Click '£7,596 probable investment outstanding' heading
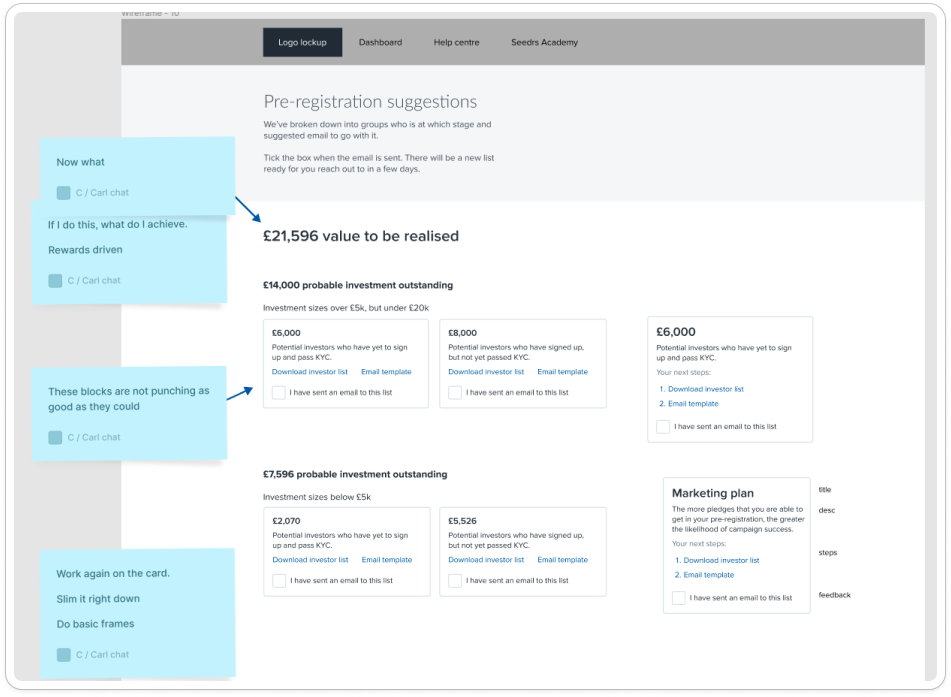951x697 pixels. [x=355, y=474]
